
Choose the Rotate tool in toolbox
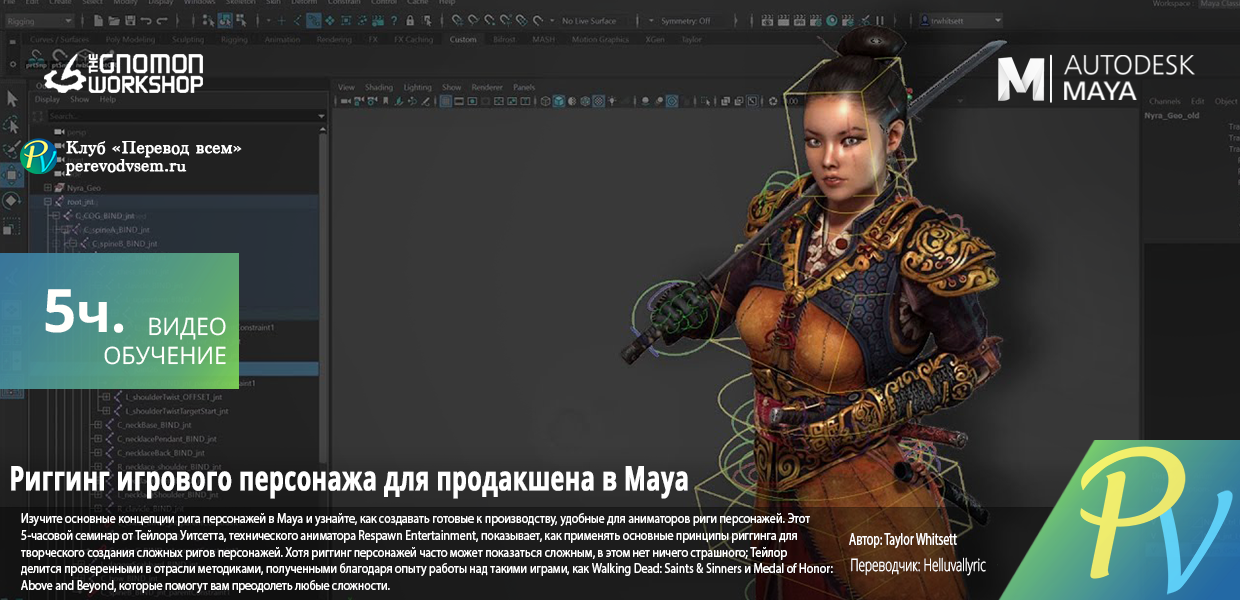[x=11, y=201]
